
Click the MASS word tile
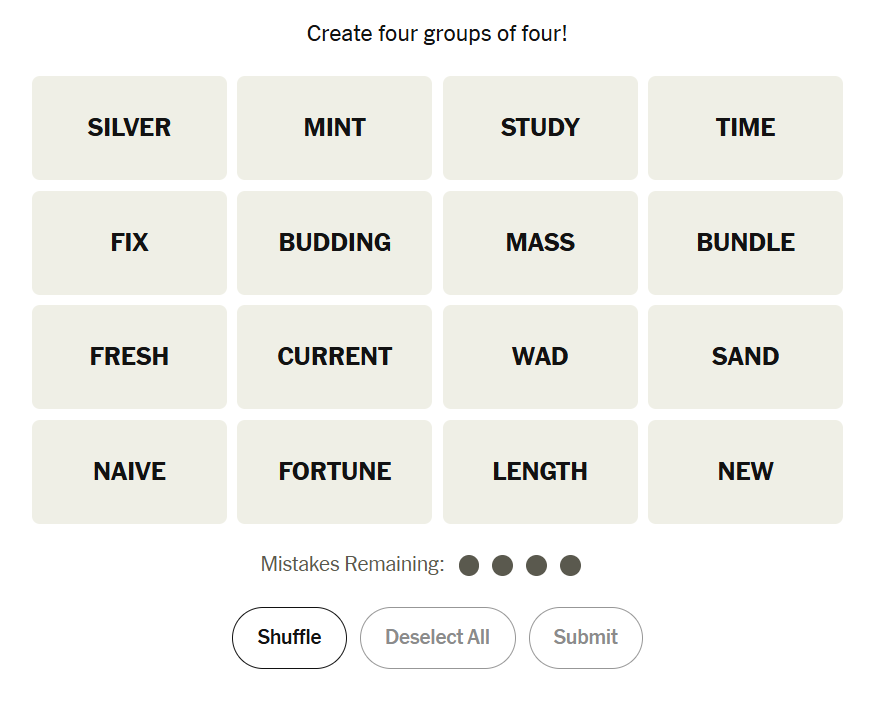point(540,243)
